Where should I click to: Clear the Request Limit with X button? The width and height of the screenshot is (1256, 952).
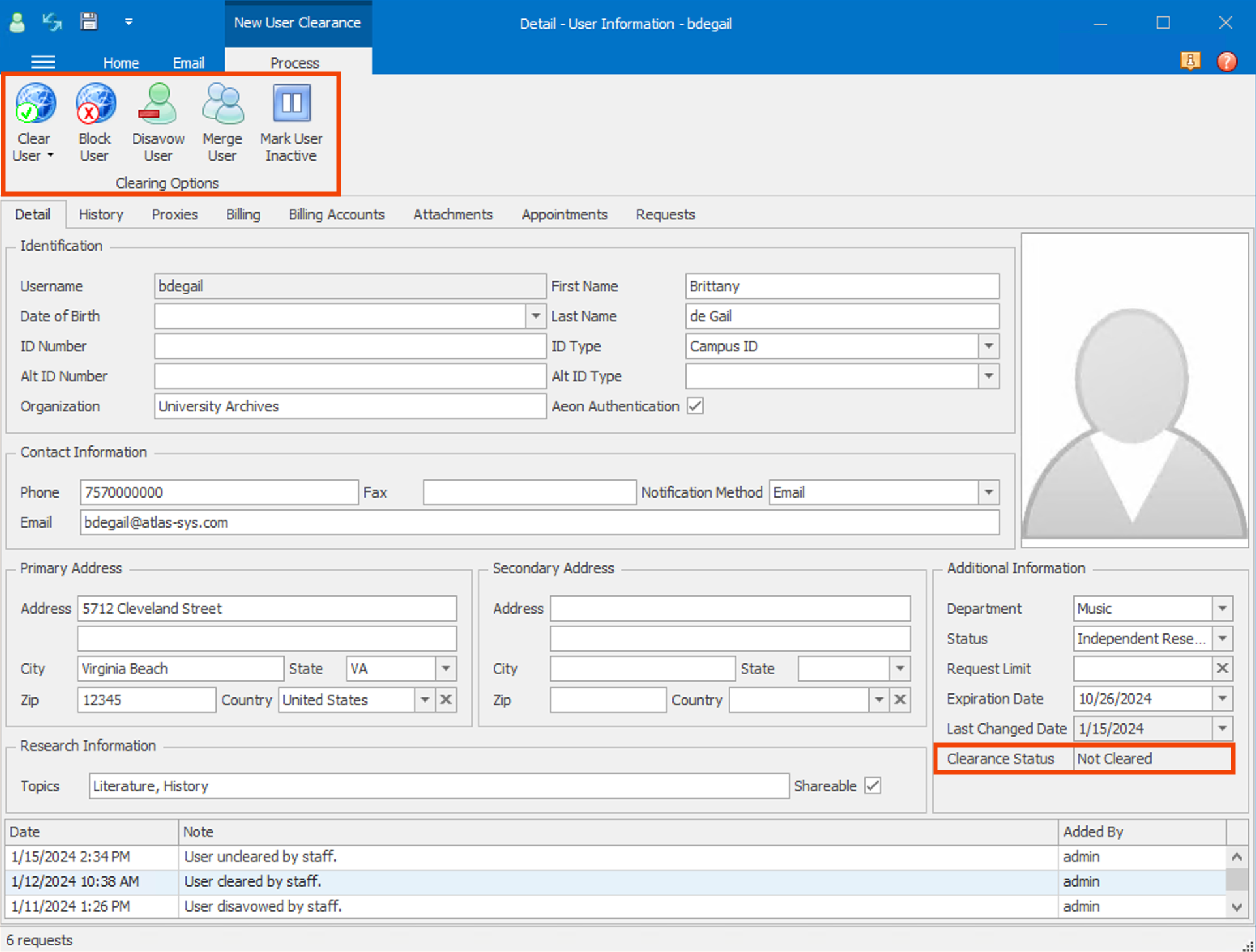pyautogui.click(x=1222, y=669)
